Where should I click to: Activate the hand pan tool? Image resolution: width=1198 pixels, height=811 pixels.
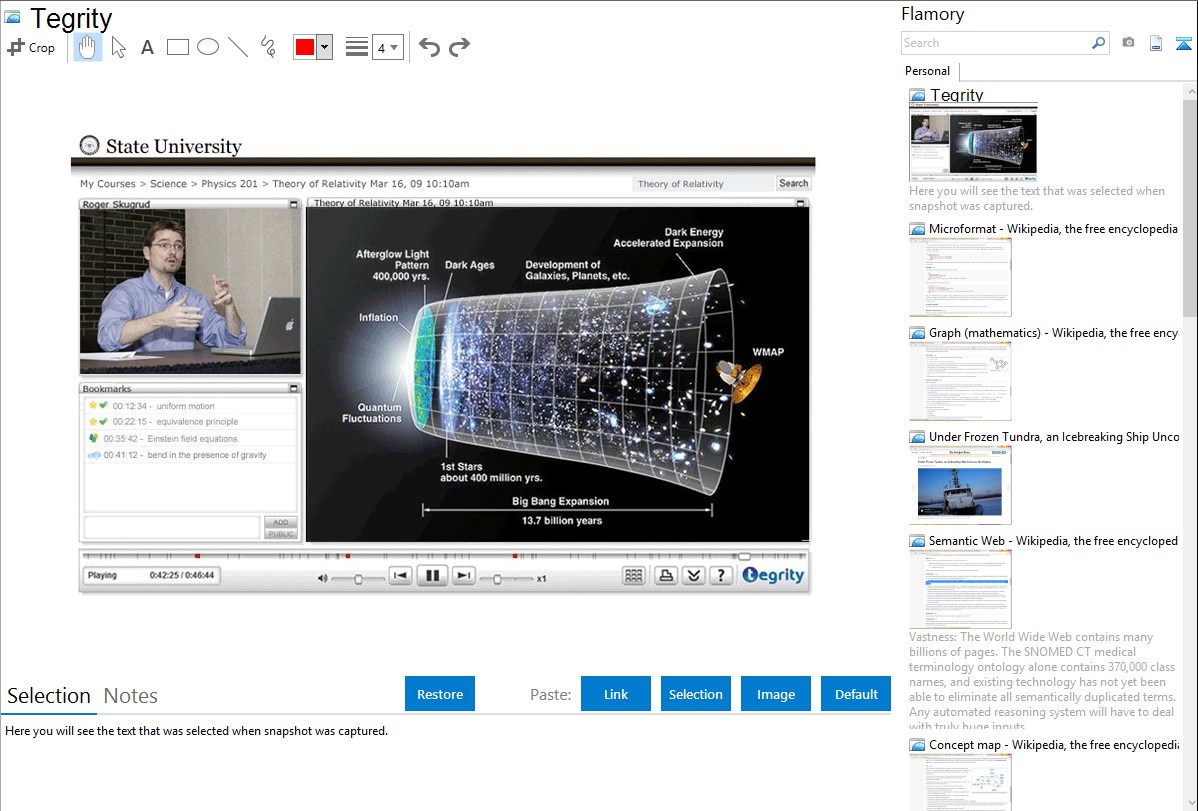tap(87, 47)
